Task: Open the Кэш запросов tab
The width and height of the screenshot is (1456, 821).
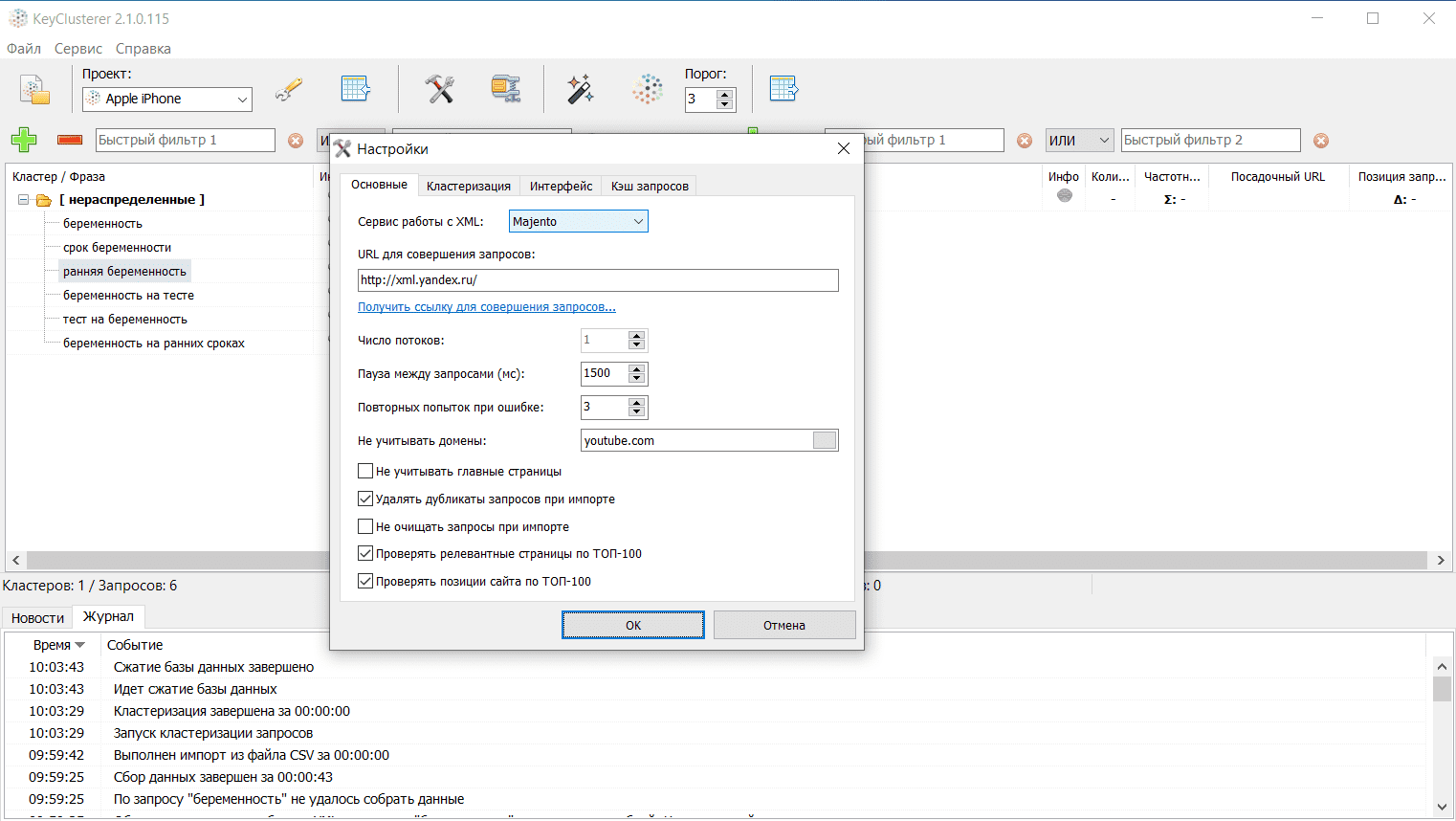Action: tap(650, 186)
